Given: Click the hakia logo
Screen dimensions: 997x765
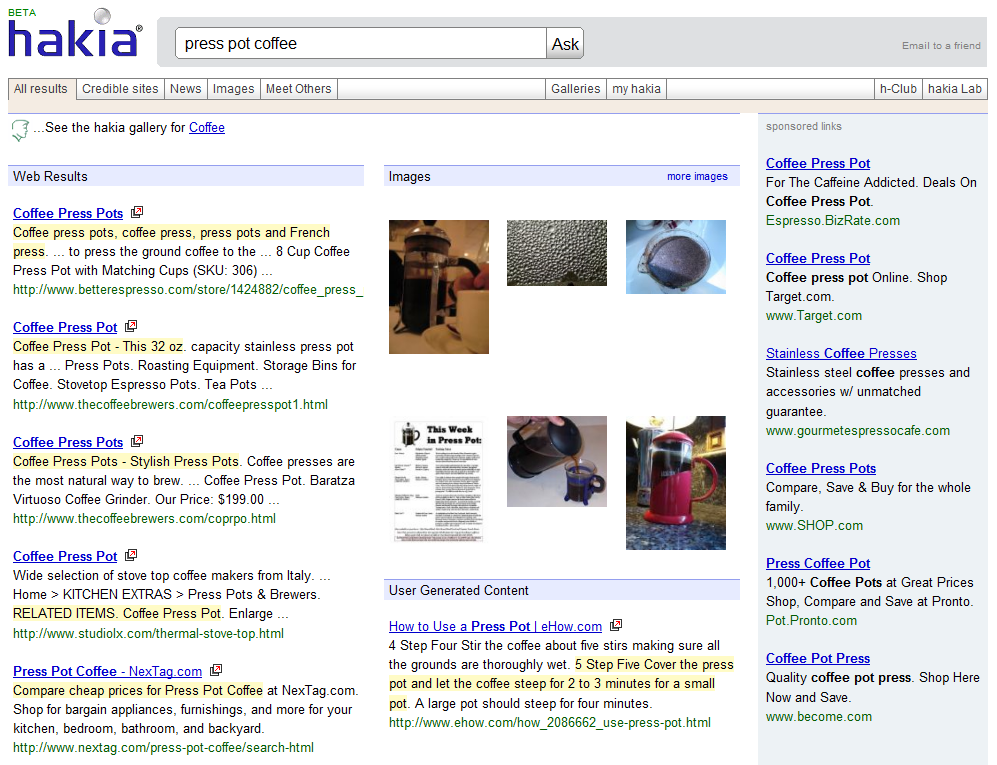Looking at the screenshot, I should tap(75, 36).
